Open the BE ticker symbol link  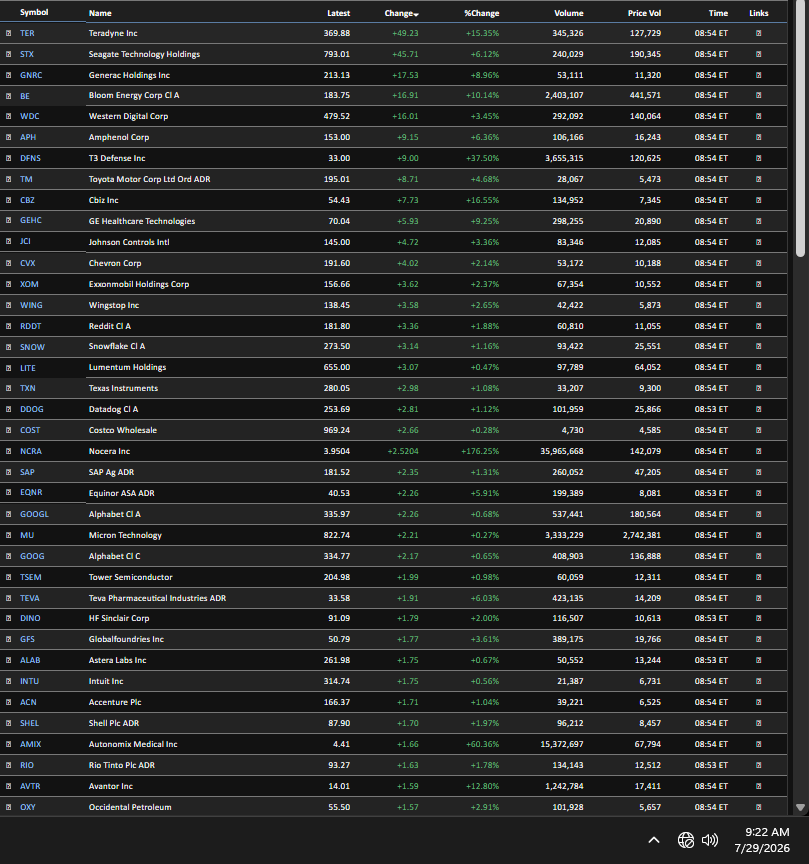[25, 96]
